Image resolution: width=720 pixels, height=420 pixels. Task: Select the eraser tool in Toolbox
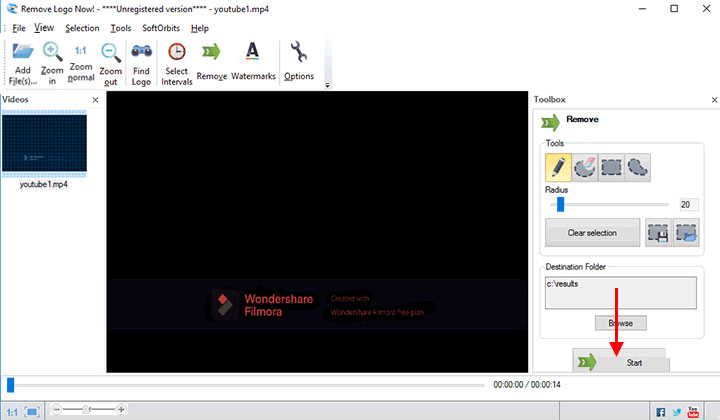584,166
